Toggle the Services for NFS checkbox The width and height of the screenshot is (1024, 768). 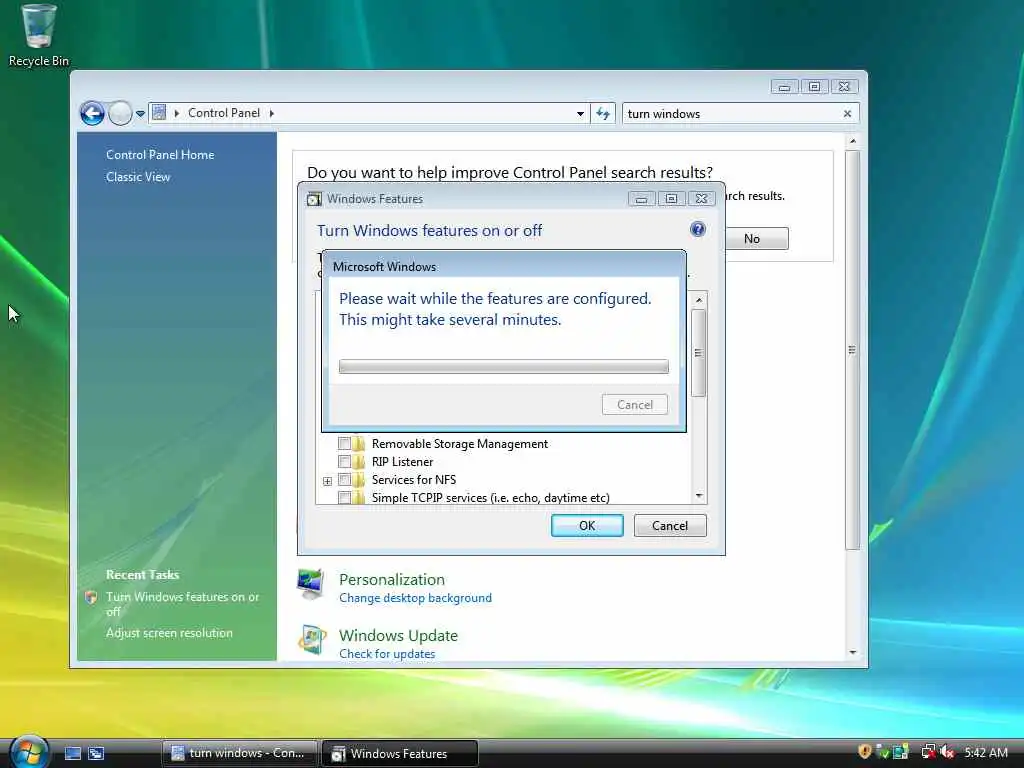pyautogui.click(x=344, y=480)
